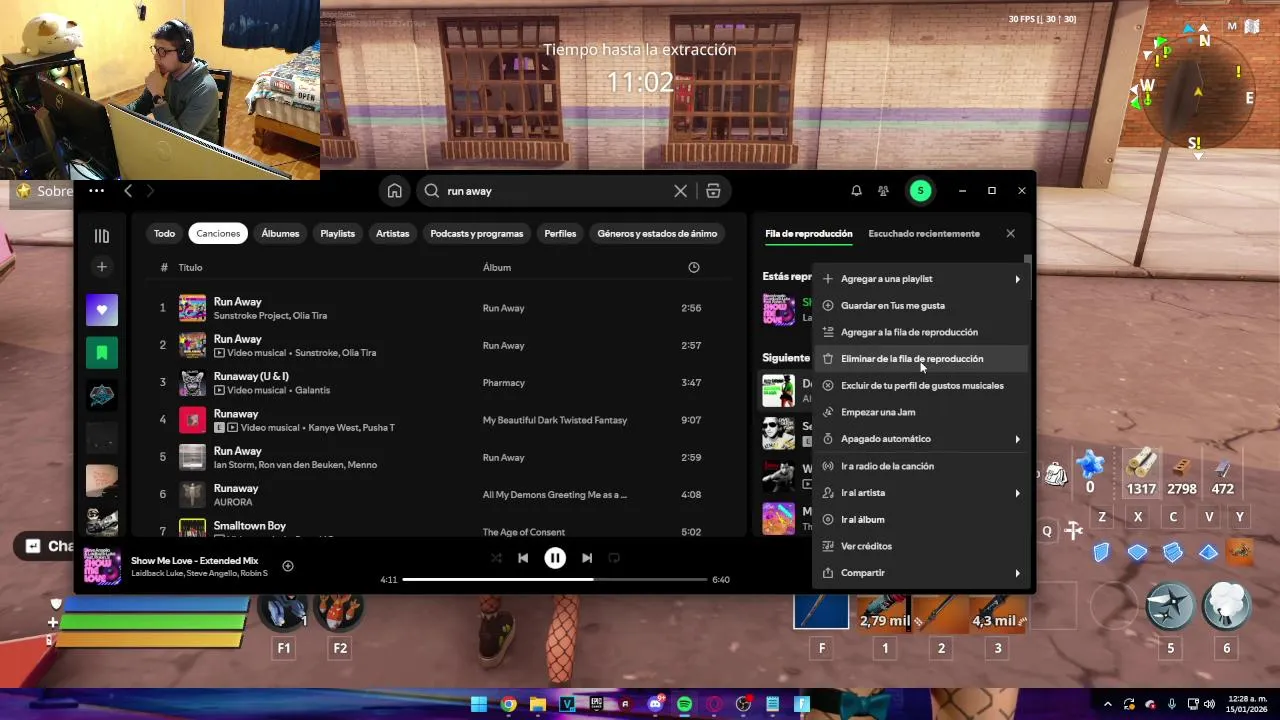Screen dimensions: 1280x720
Task: Switch to 'Fila de reproducción' tab
Action: click(x=809, y=233)
